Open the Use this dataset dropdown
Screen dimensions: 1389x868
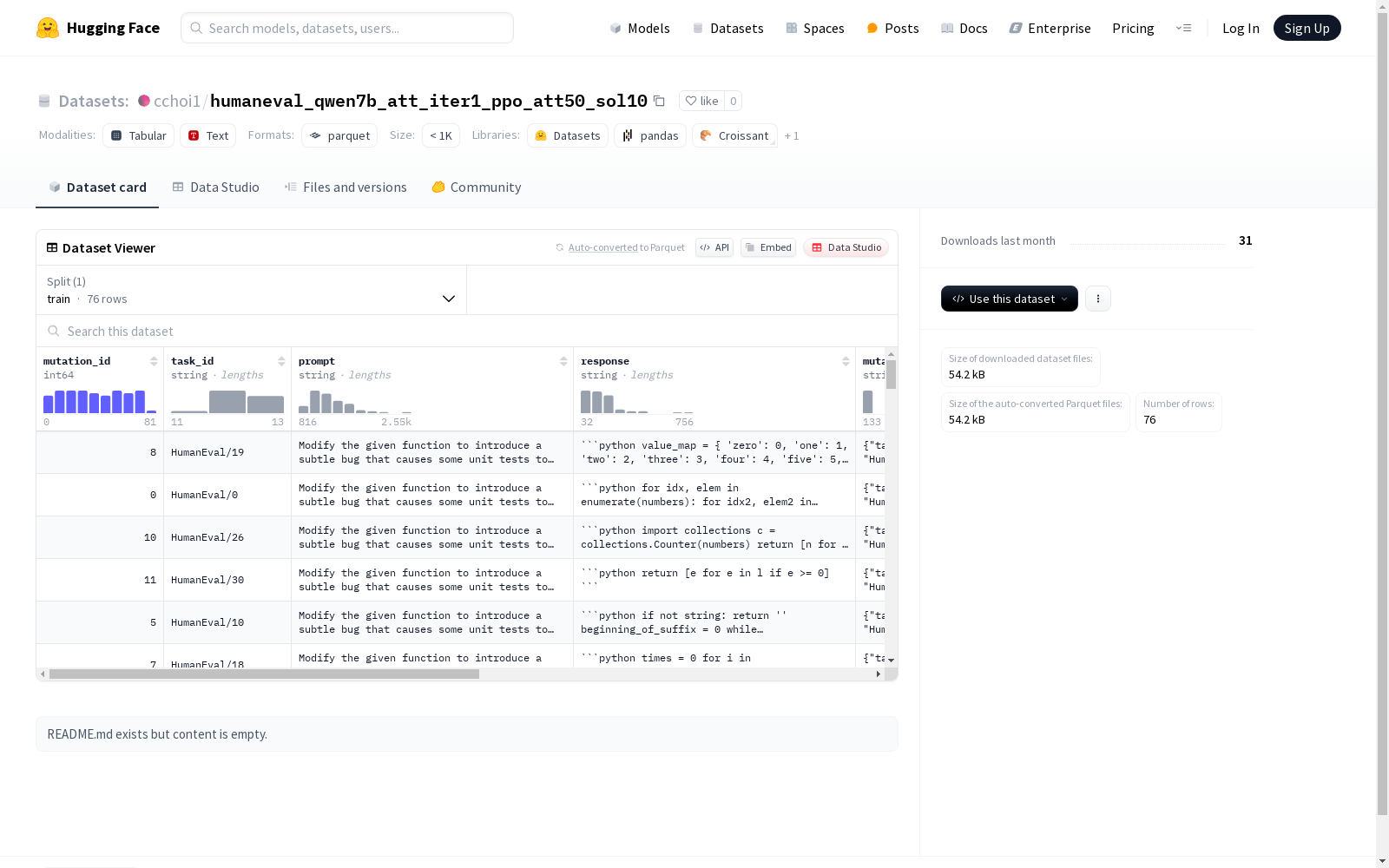click(1010, 299)
